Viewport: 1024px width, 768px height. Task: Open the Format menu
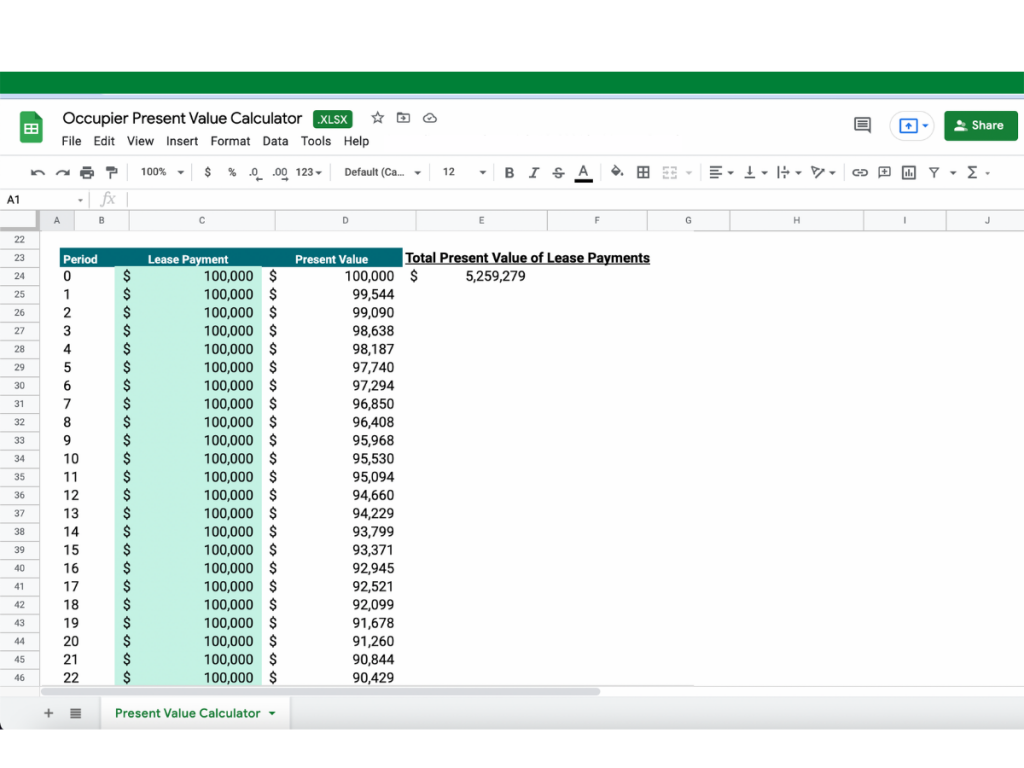point(230,141)
